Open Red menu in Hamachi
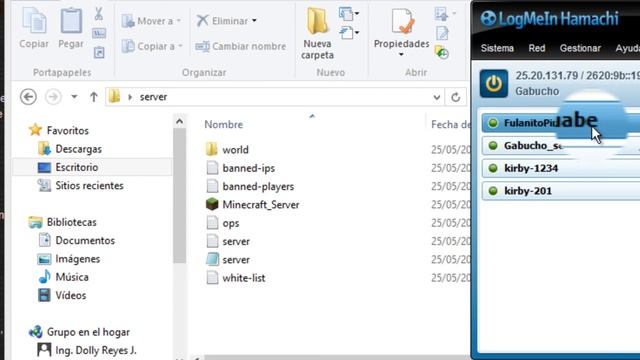Image resolution: width=640 pixels, height=360 pixels. click(537, 48)
